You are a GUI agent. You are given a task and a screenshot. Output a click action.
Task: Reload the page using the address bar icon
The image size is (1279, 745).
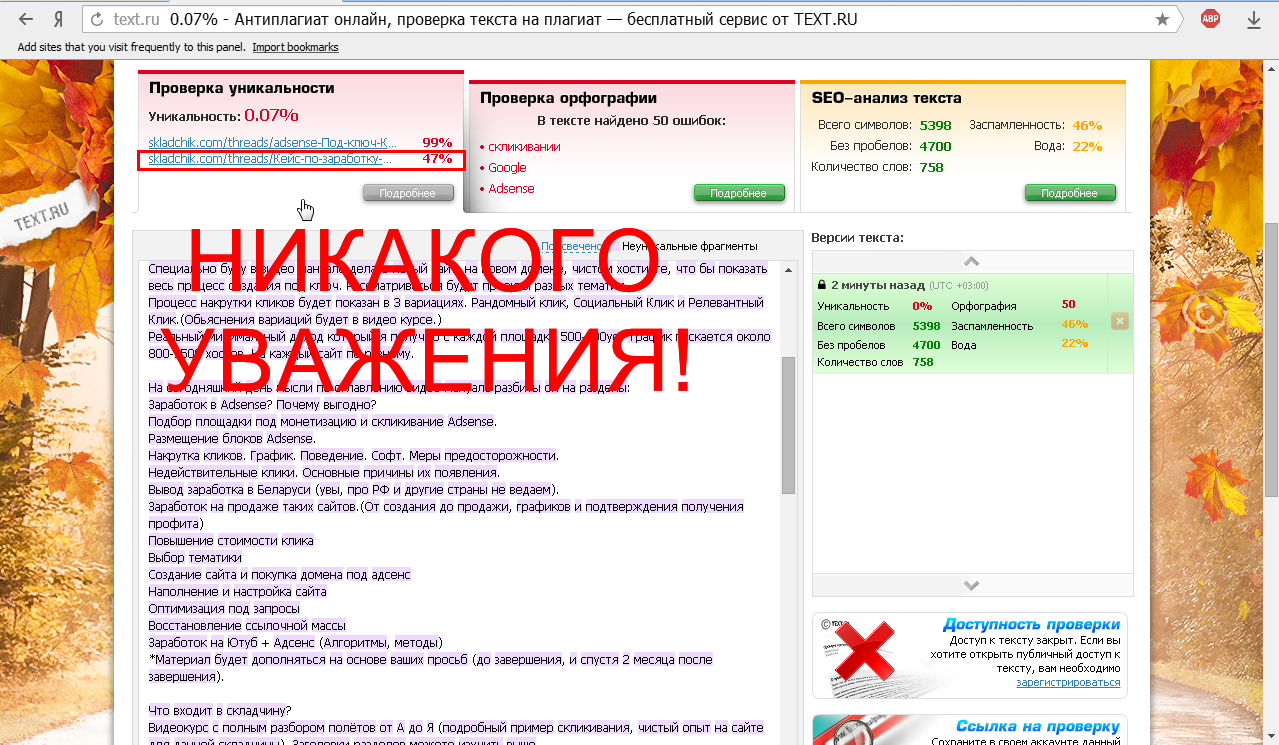[96, 19]
